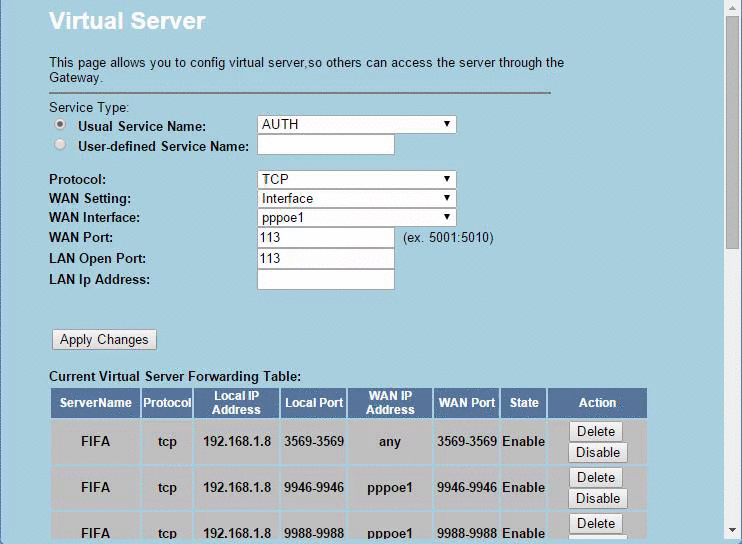
Task: Click the vertical scrollbar thumb
Action: pos(733,132)
